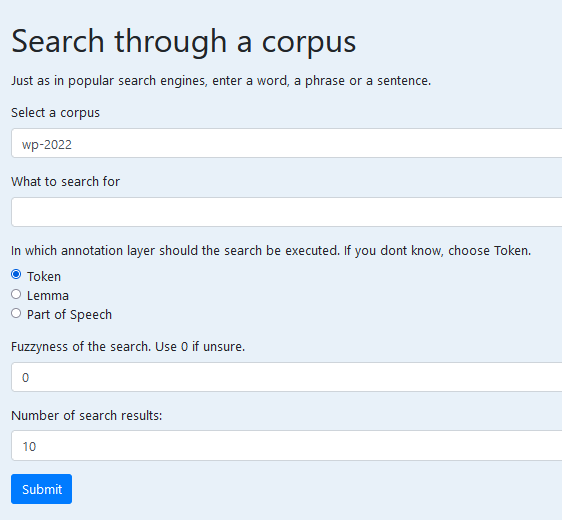Image resolution: width=562 pixels, height=520 pixels.
Task: Click the number of search results field
Action: (x=286, y=445)
